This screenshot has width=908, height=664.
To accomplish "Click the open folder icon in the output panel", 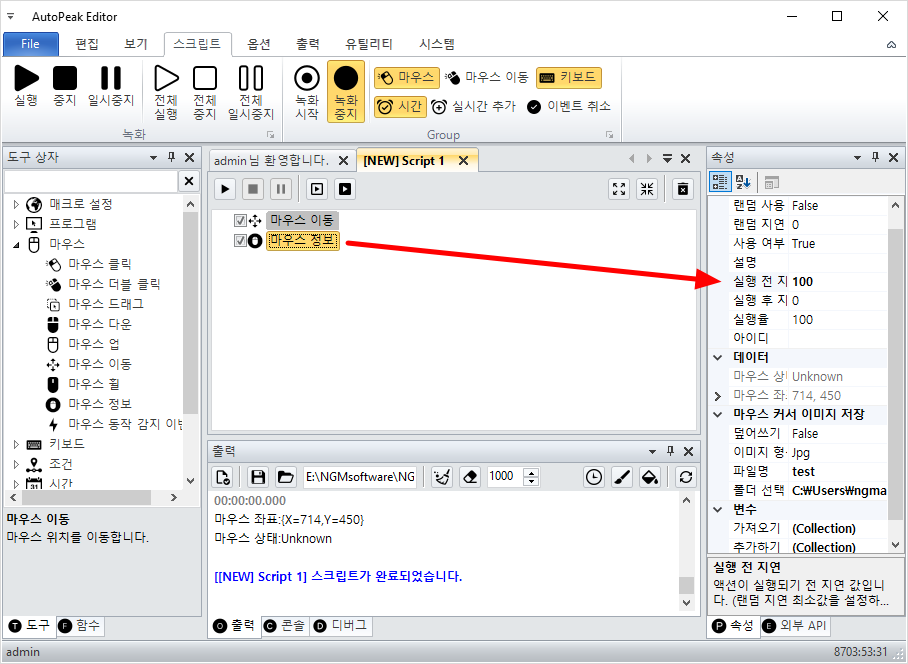I will click(285, 477).
